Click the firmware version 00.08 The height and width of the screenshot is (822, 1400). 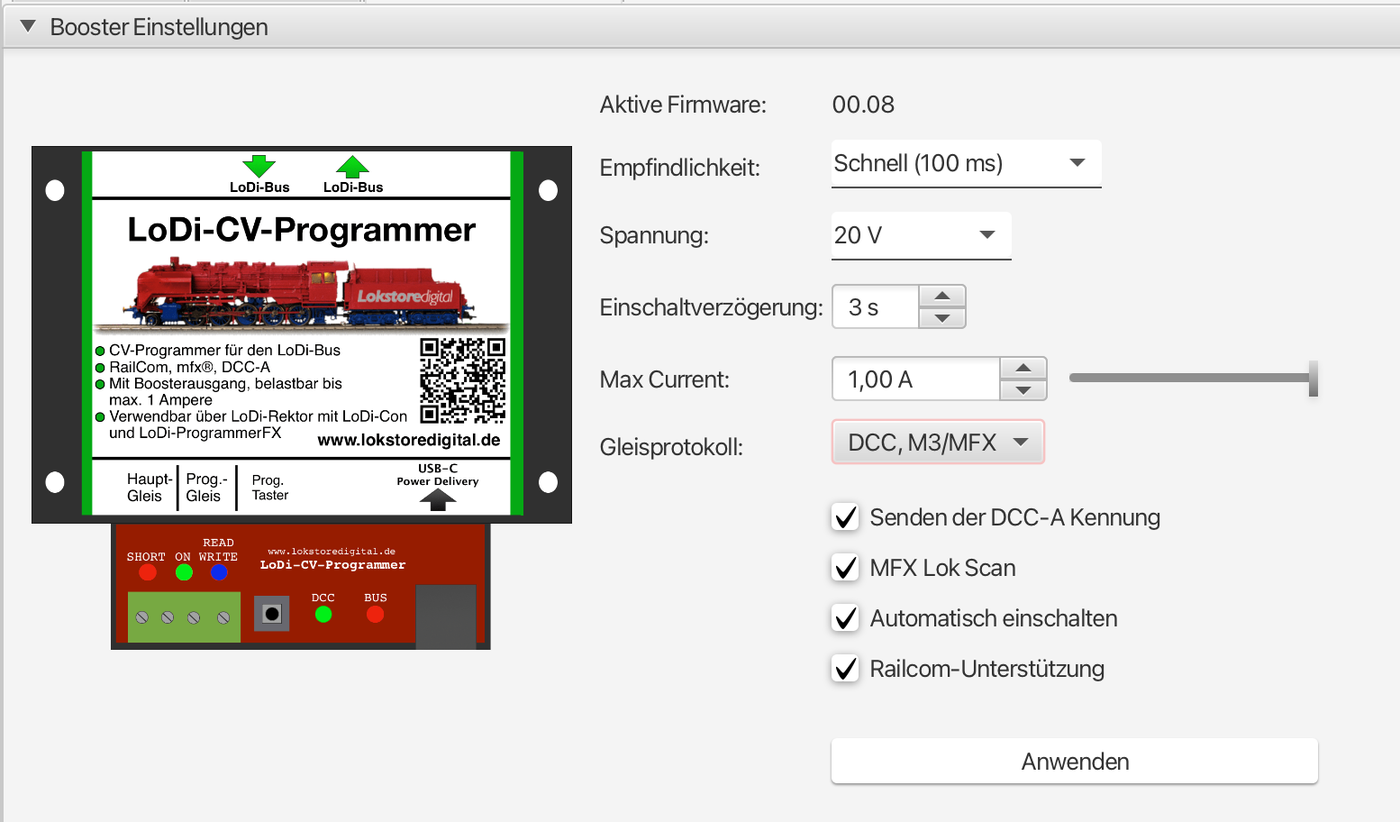coord(863,104)
